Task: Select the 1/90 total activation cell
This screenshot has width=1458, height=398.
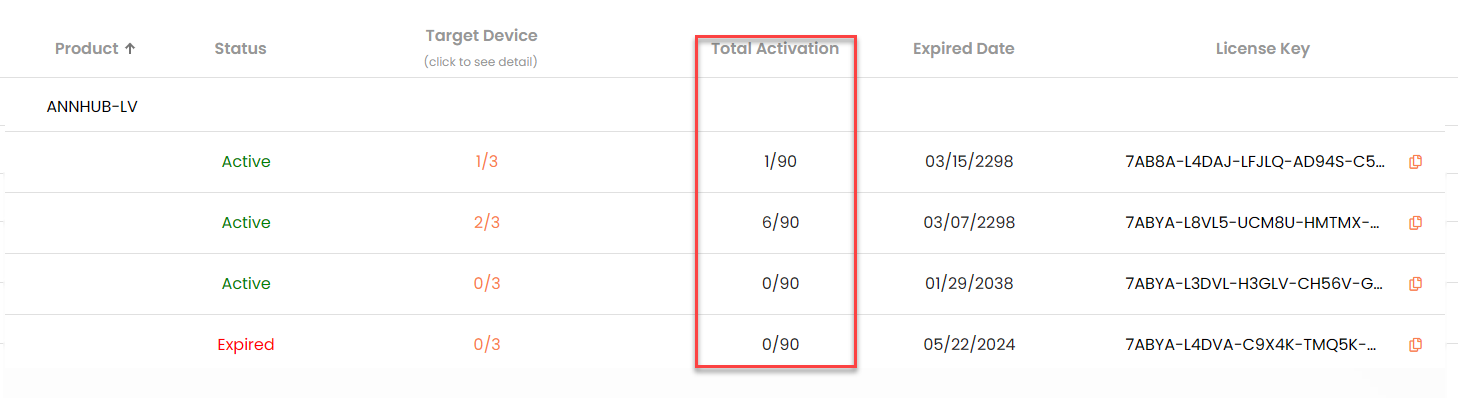Action: coord(779,162)
